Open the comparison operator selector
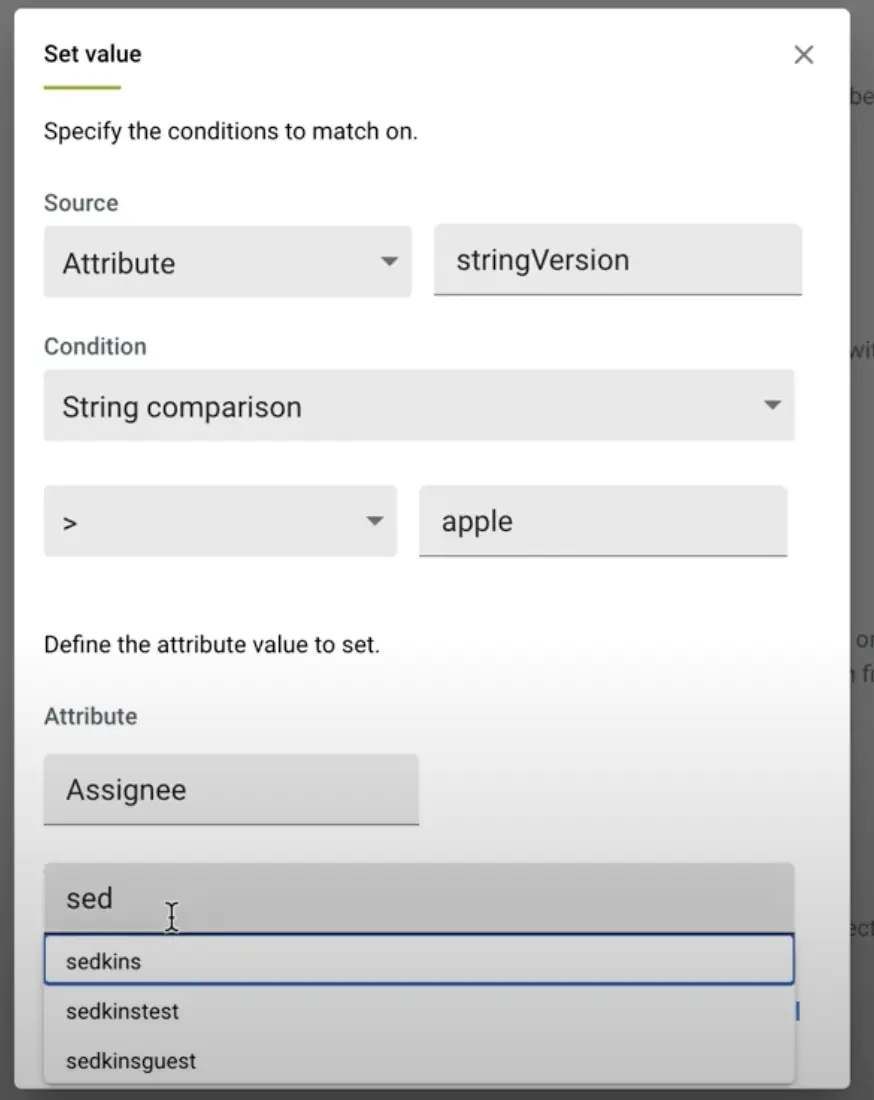The width and height of the screenshot is (874, 1100). (x=220, y=520)
